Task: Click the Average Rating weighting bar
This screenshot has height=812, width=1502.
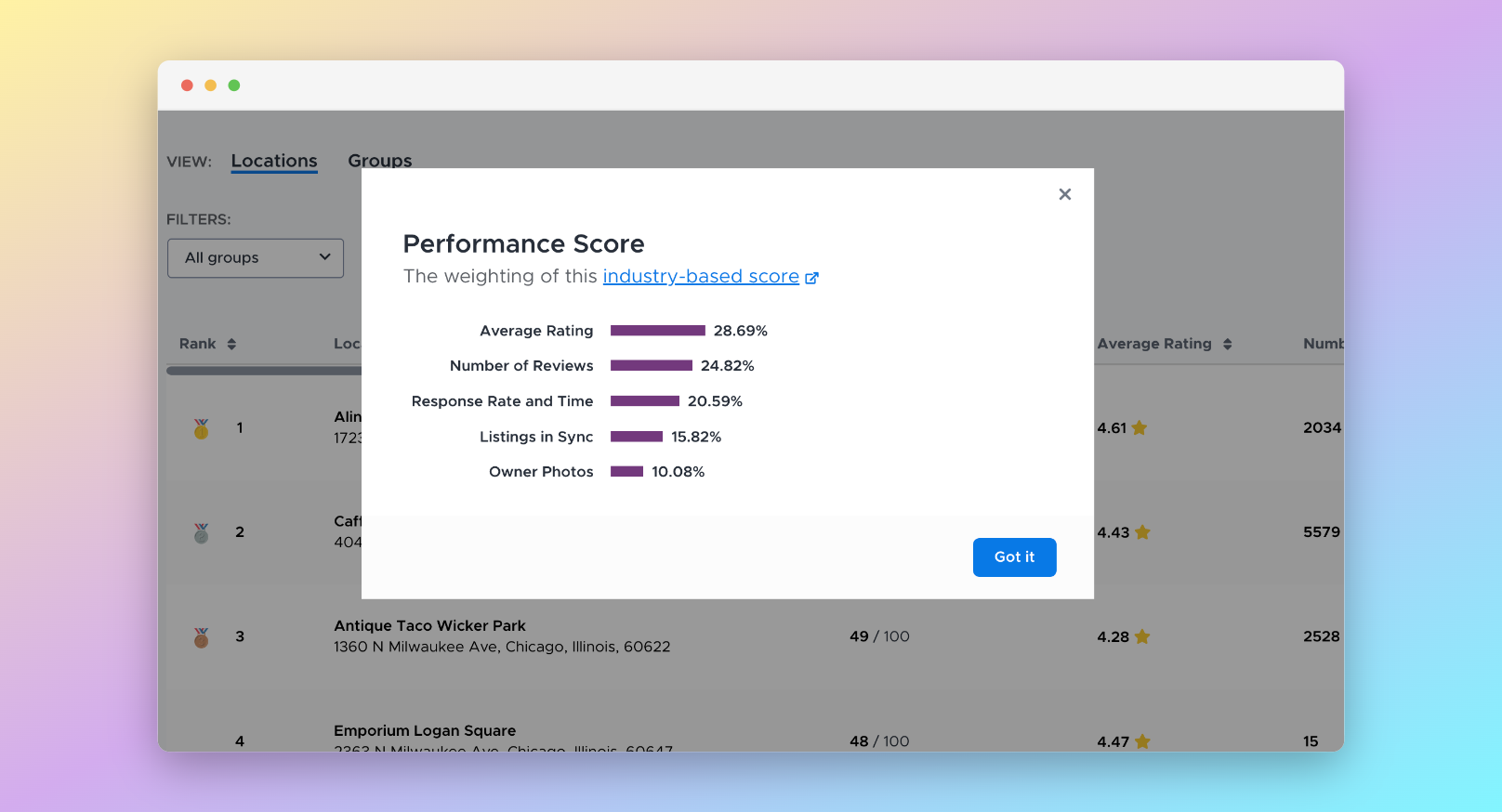Action: click(657, 331)
